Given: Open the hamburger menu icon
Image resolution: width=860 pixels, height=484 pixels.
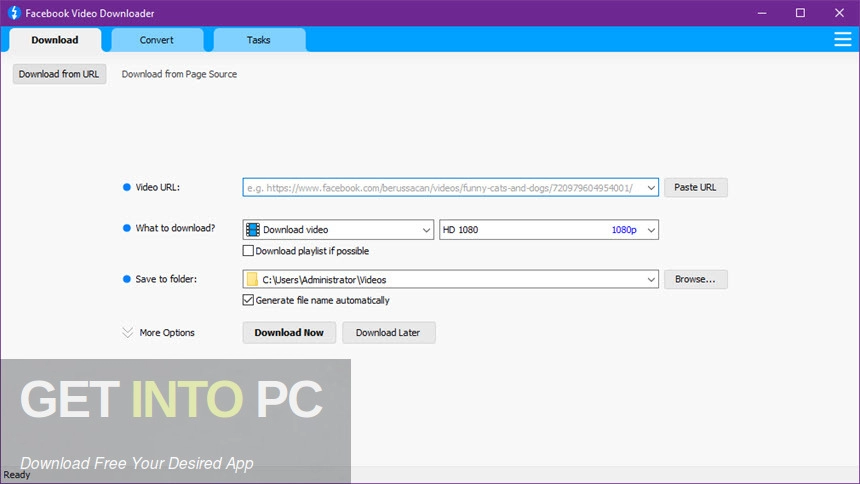Looking at the screenshot, I should 842,40.
